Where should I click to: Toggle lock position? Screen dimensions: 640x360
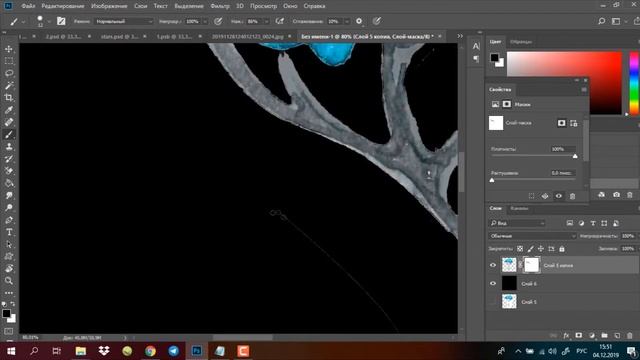pyautogui.click(x=541, y=249)
